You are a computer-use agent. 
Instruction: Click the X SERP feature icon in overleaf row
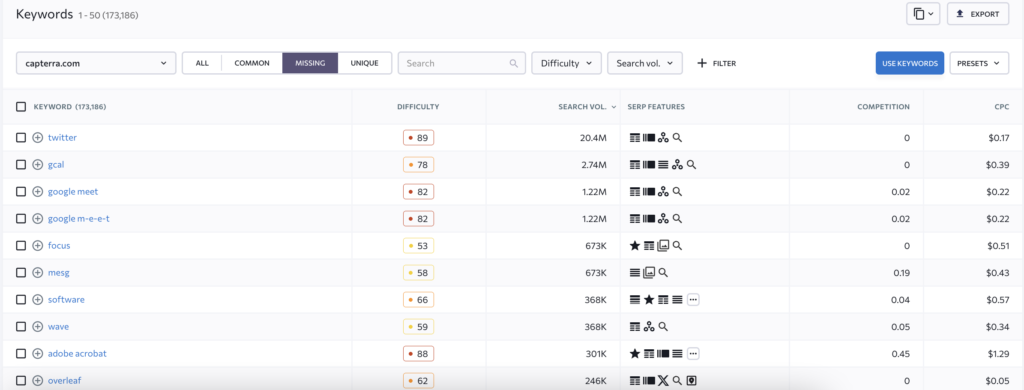(664, 380)
